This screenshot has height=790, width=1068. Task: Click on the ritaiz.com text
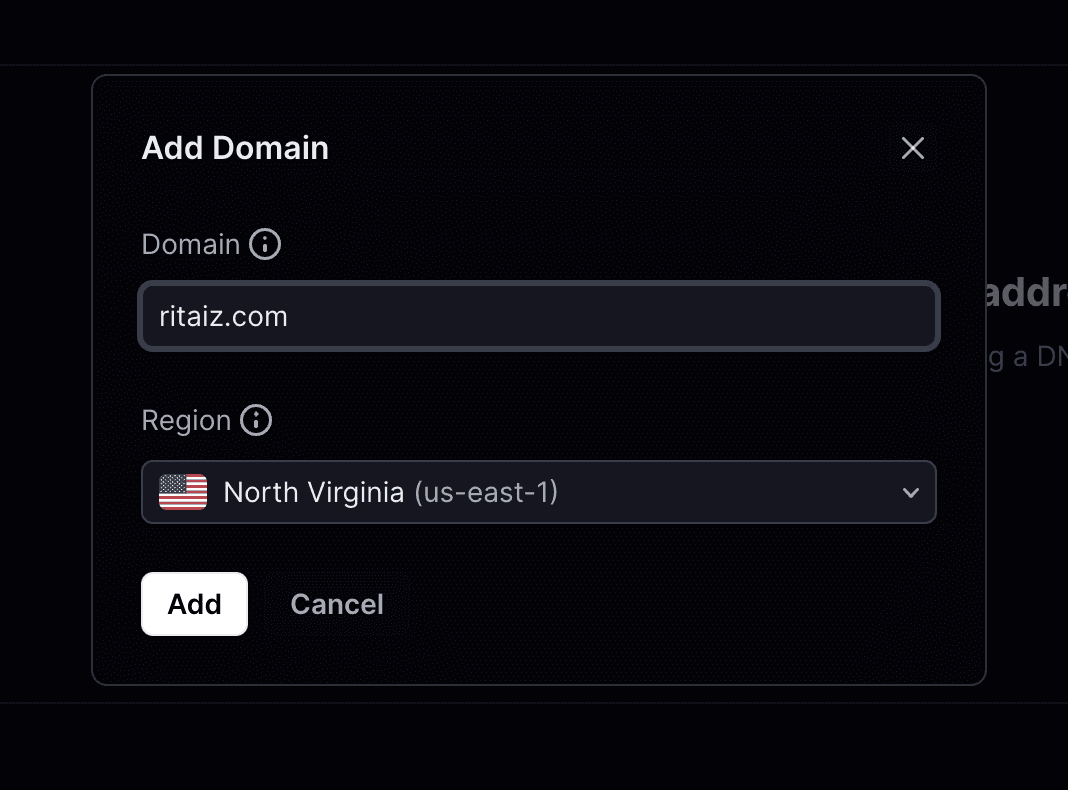223,317
